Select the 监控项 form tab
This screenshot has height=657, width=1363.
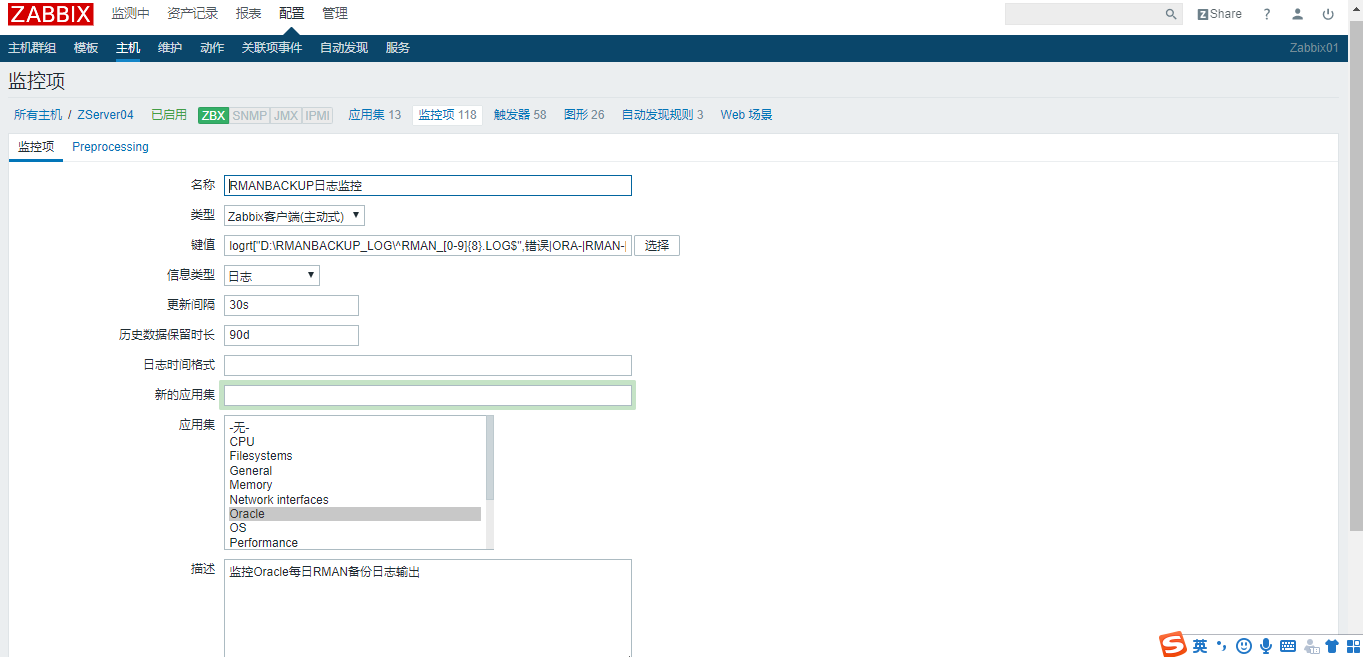[x=36, y=147]
